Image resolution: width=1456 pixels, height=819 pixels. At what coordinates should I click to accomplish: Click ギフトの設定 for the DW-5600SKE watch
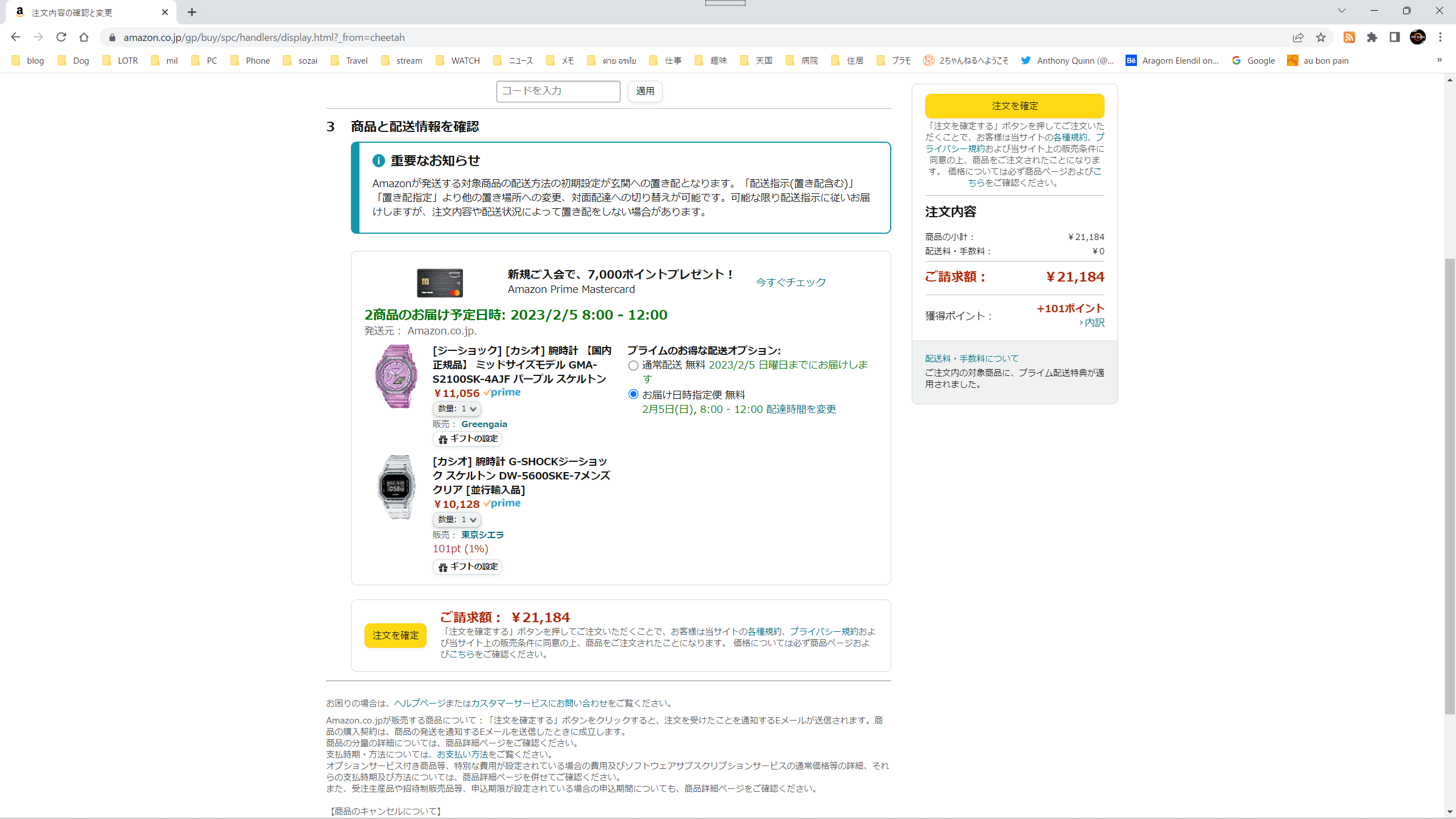(x=468, y=566)
